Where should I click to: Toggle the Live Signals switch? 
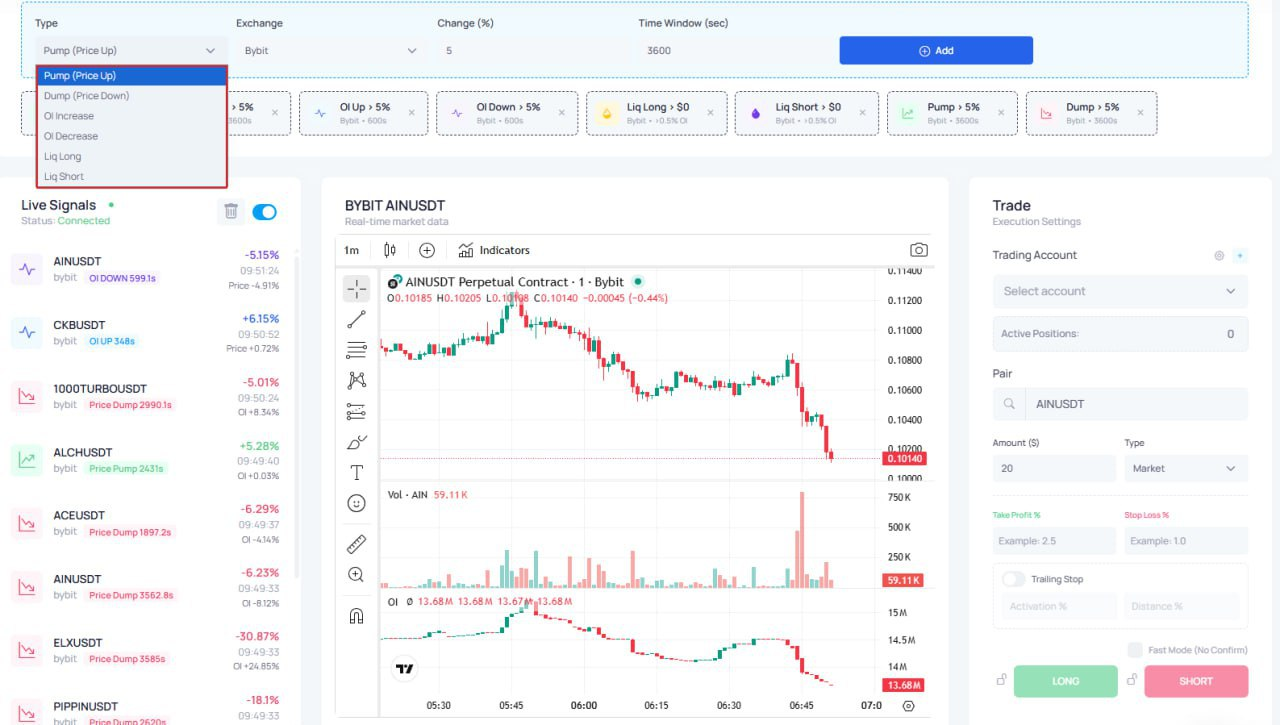coord(264,211)
